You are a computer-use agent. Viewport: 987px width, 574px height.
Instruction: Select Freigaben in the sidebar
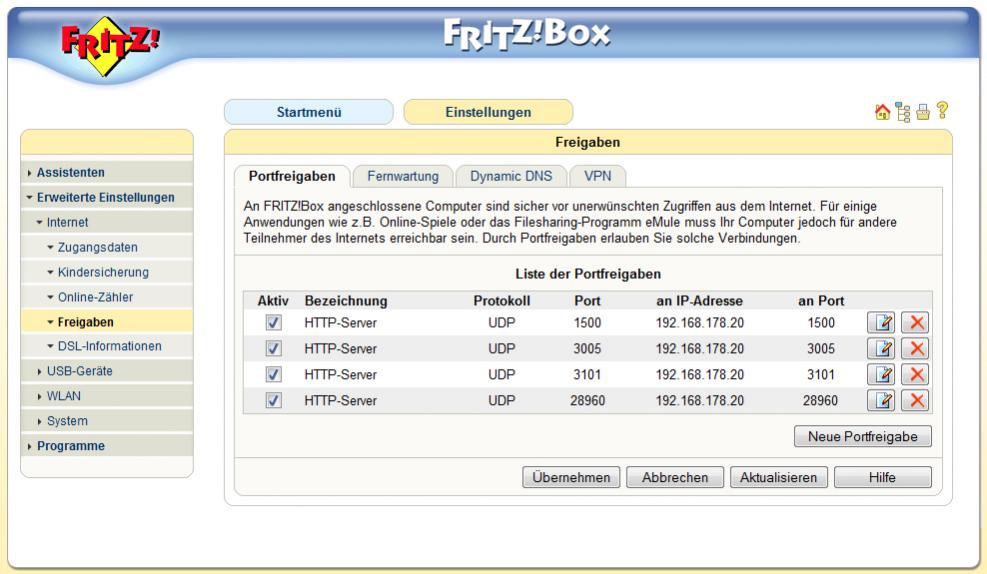pyautogui.click(x=106, y=322)
